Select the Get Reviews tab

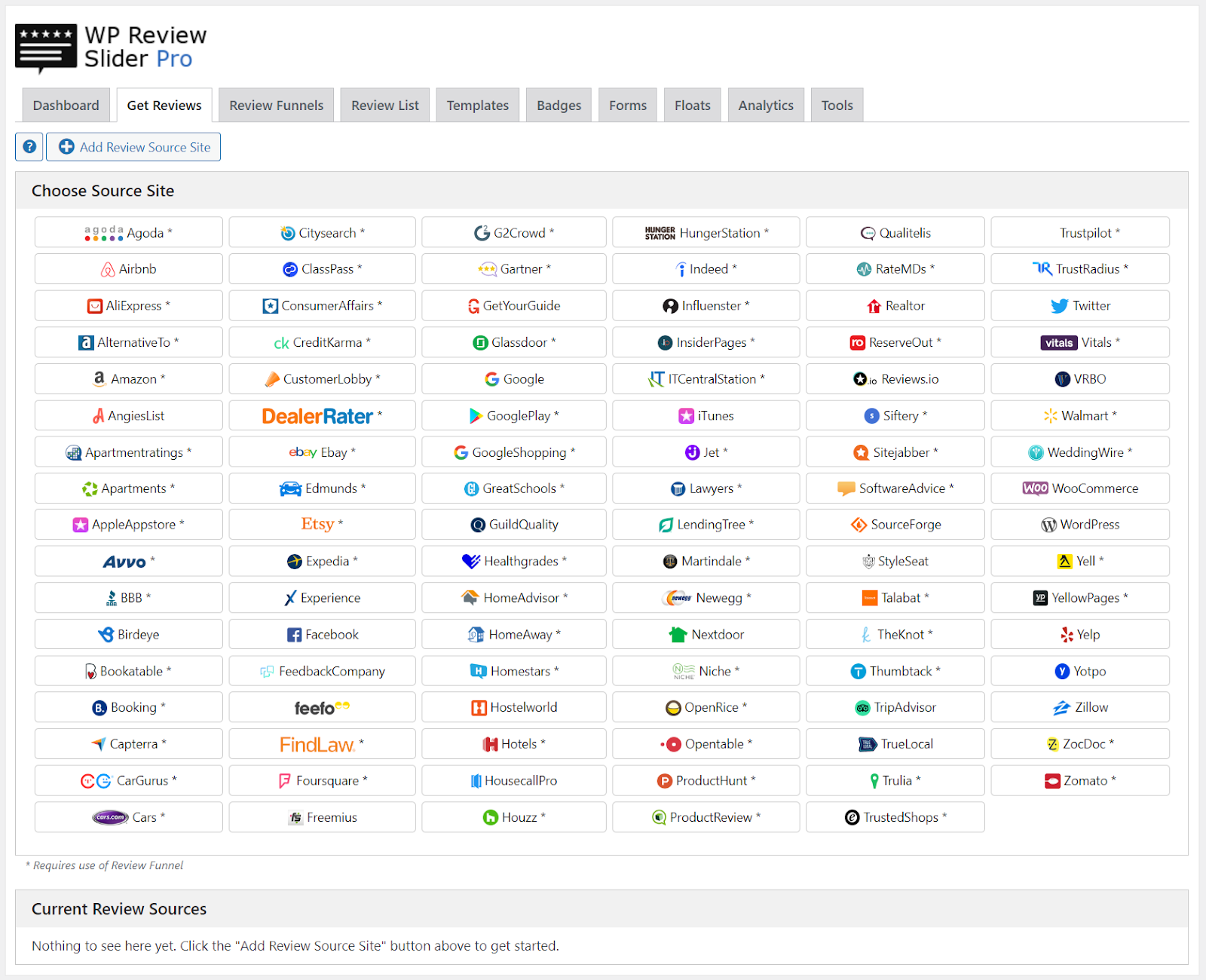coord(164,105)
